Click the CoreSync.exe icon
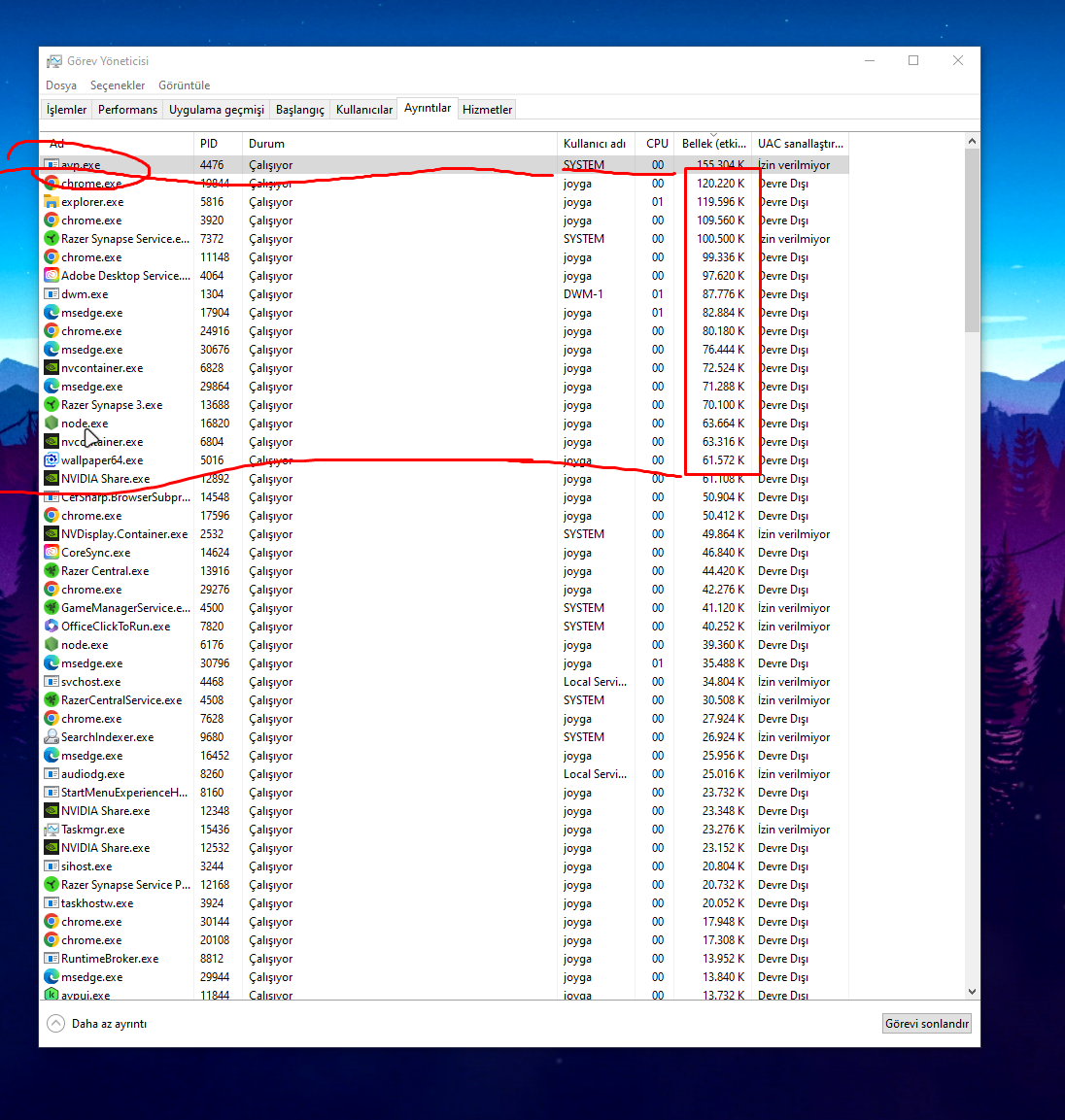This screenshot has width=1065, height=1120. [51, 553]
